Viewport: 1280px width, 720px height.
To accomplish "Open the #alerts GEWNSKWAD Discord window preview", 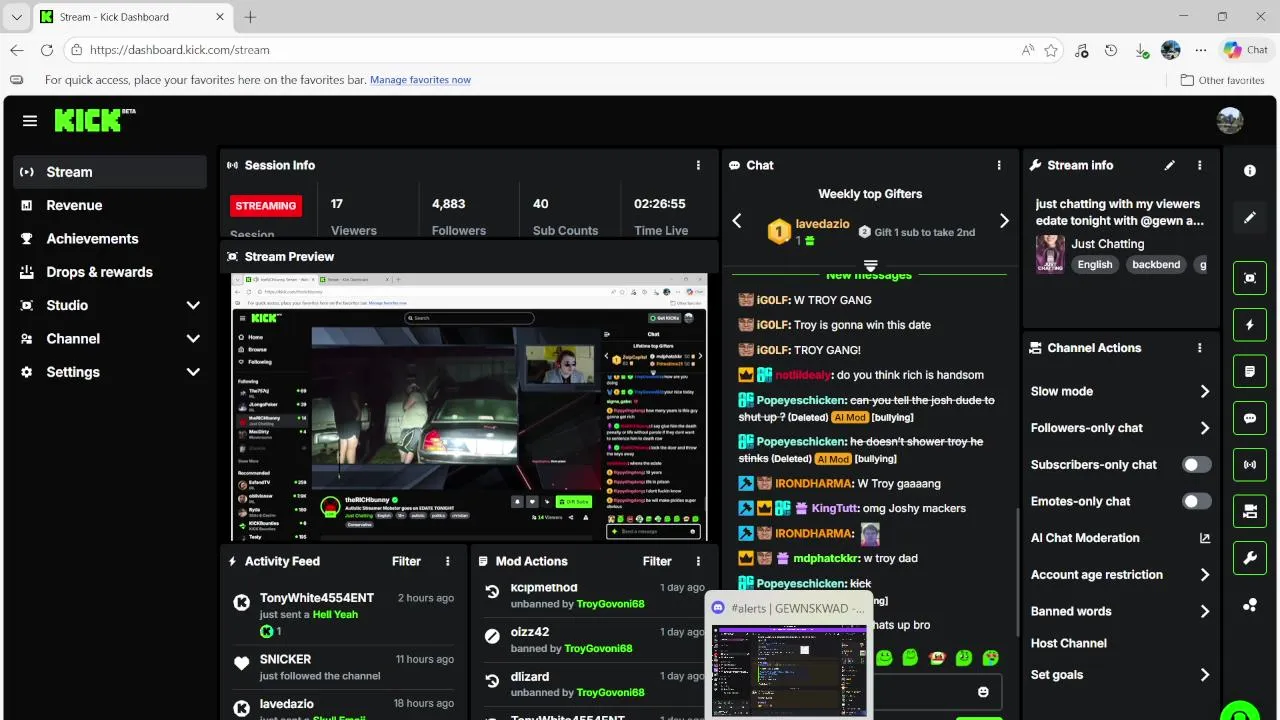I will pyautogui.click(x=789, y=655).
